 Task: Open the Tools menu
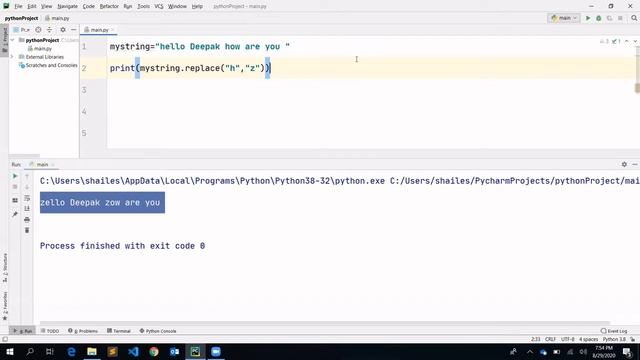click(143, 6)
